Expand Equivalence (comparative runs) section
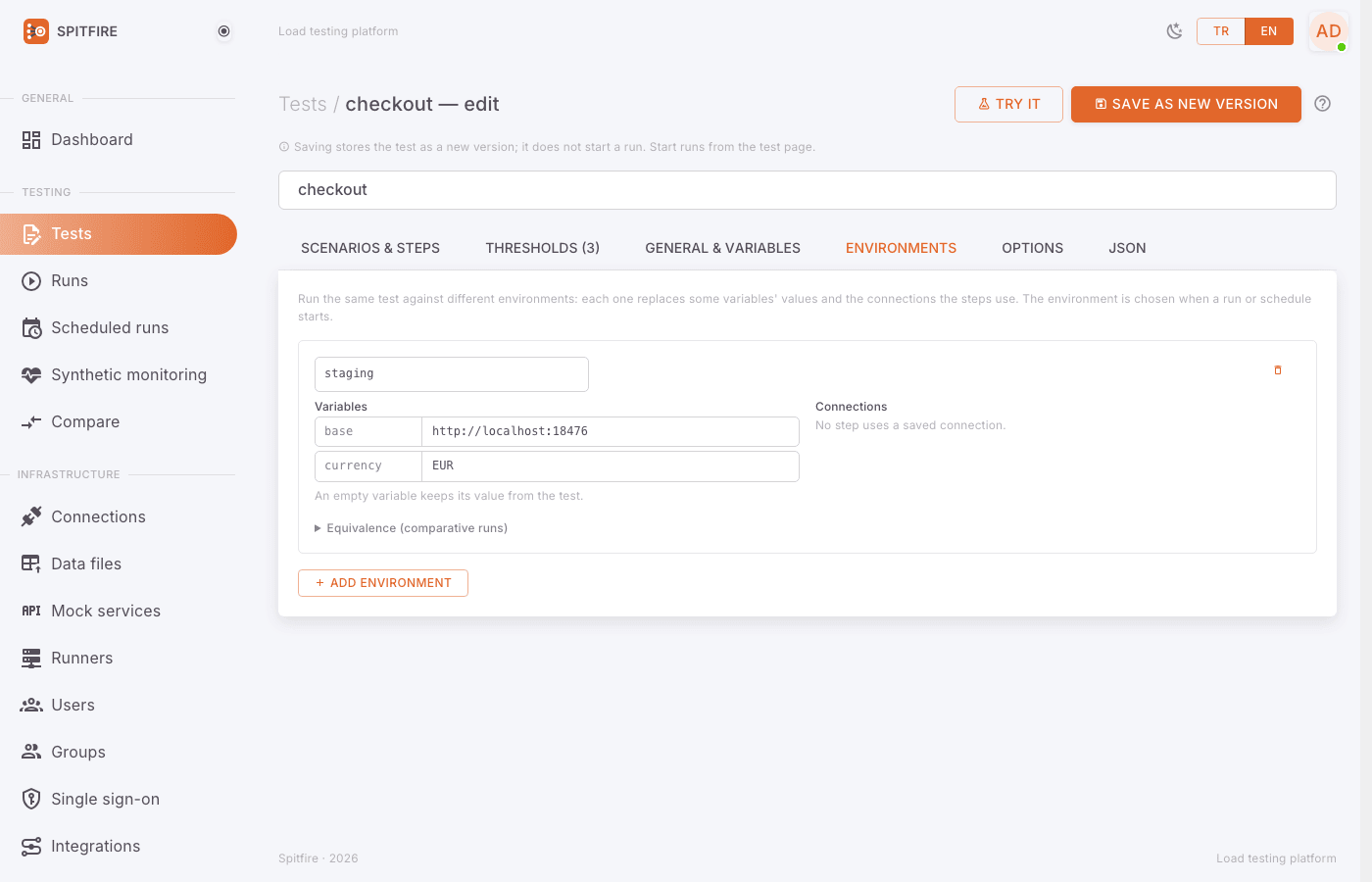1372x882 pixels. [x=412, y=528]
